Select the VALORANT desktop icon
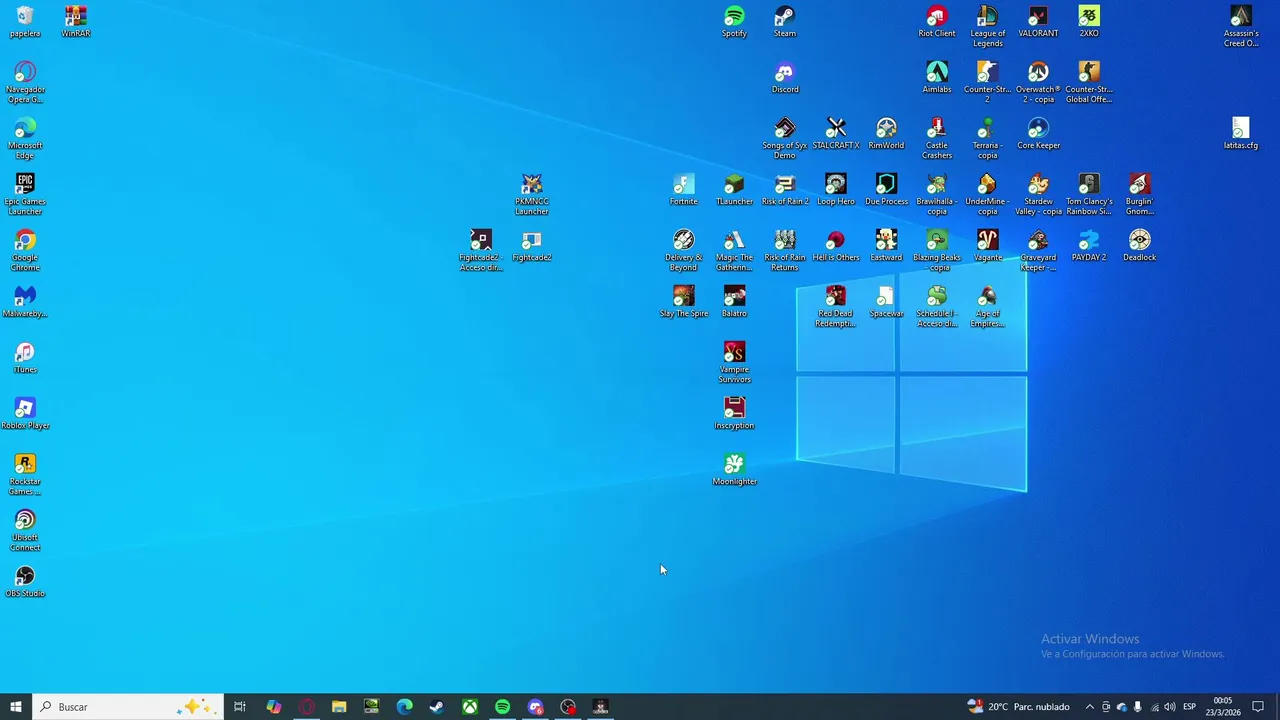The width and height of the screenshot is (1280, 720). [x=1038, y=22]
